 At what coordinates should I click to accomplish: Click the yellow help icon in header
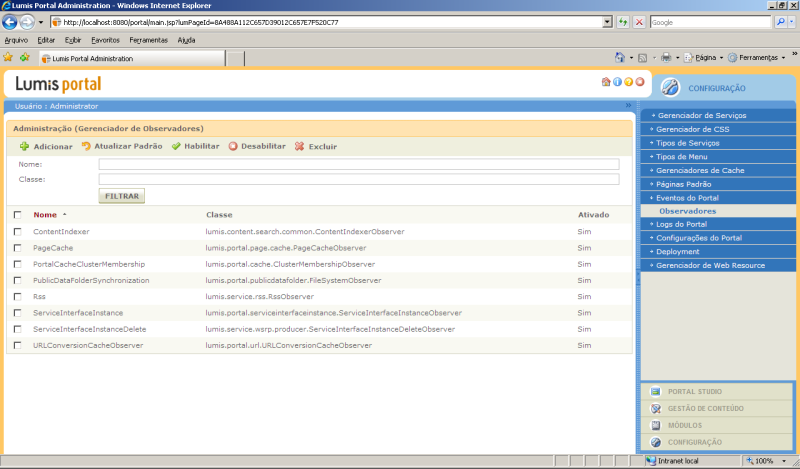[629, 82]
